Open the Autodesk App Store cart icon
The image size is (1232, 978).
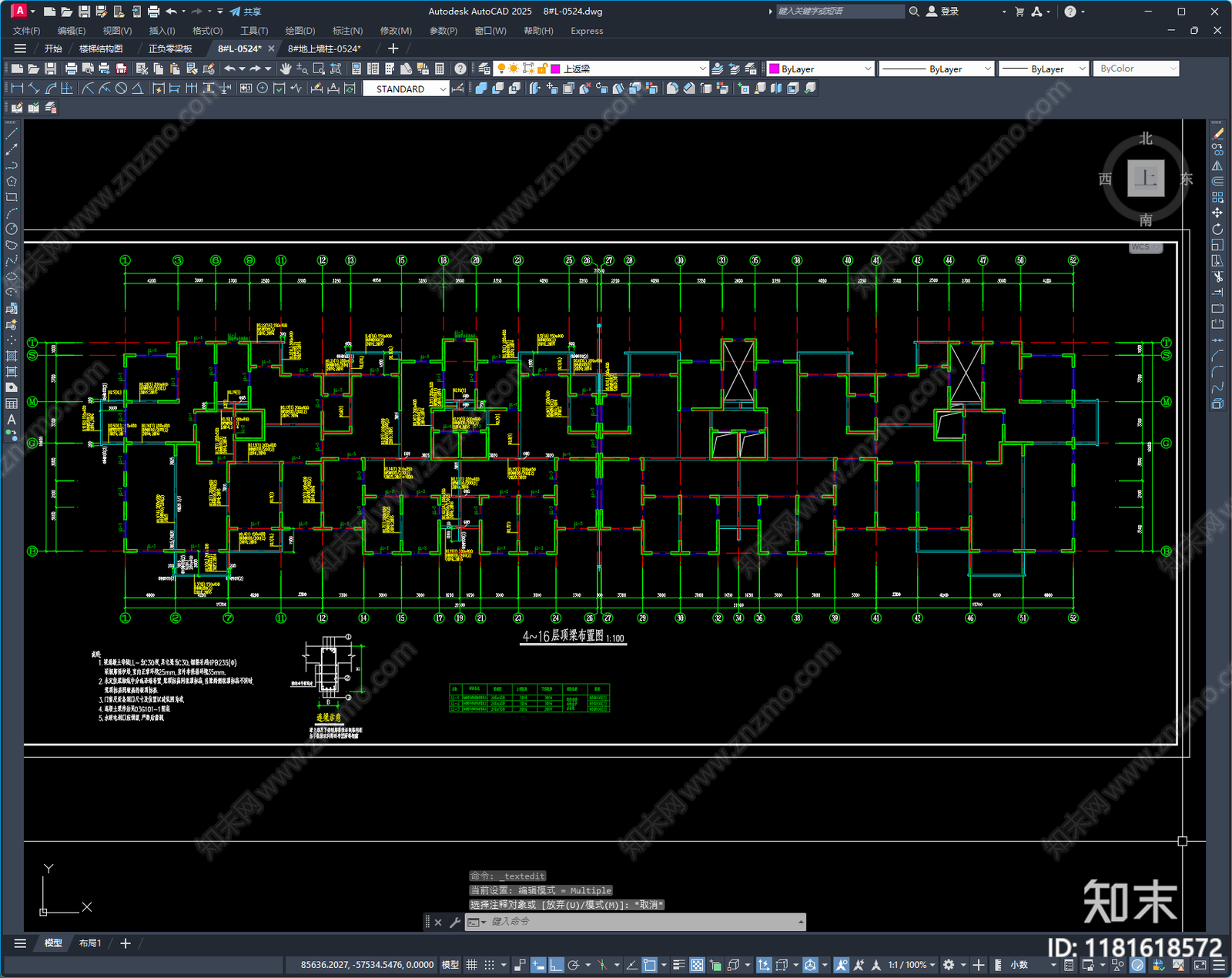[1019, 12]
